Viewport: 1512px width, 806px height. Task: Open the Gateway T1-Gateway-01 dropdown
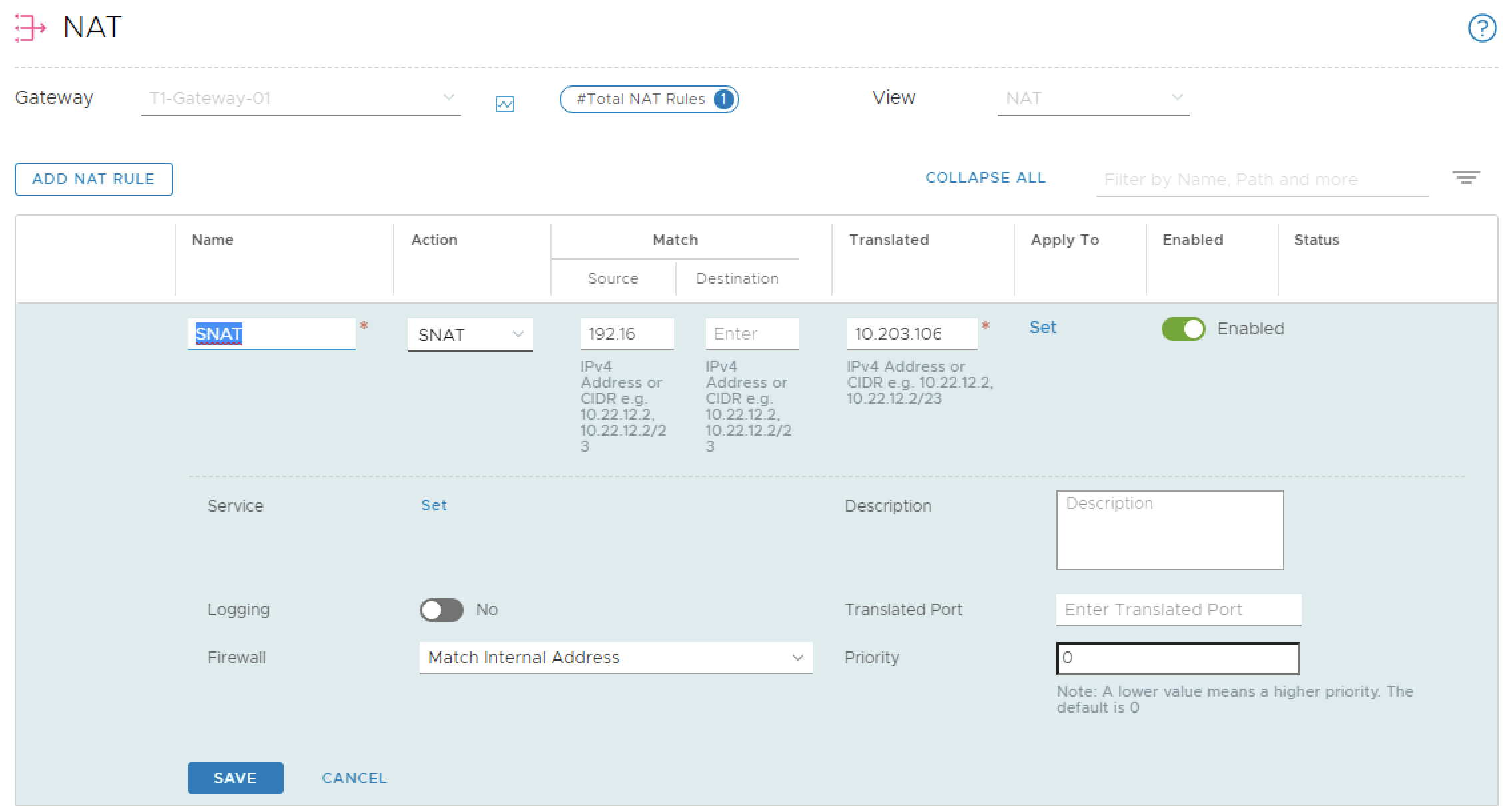pos(300,99)
